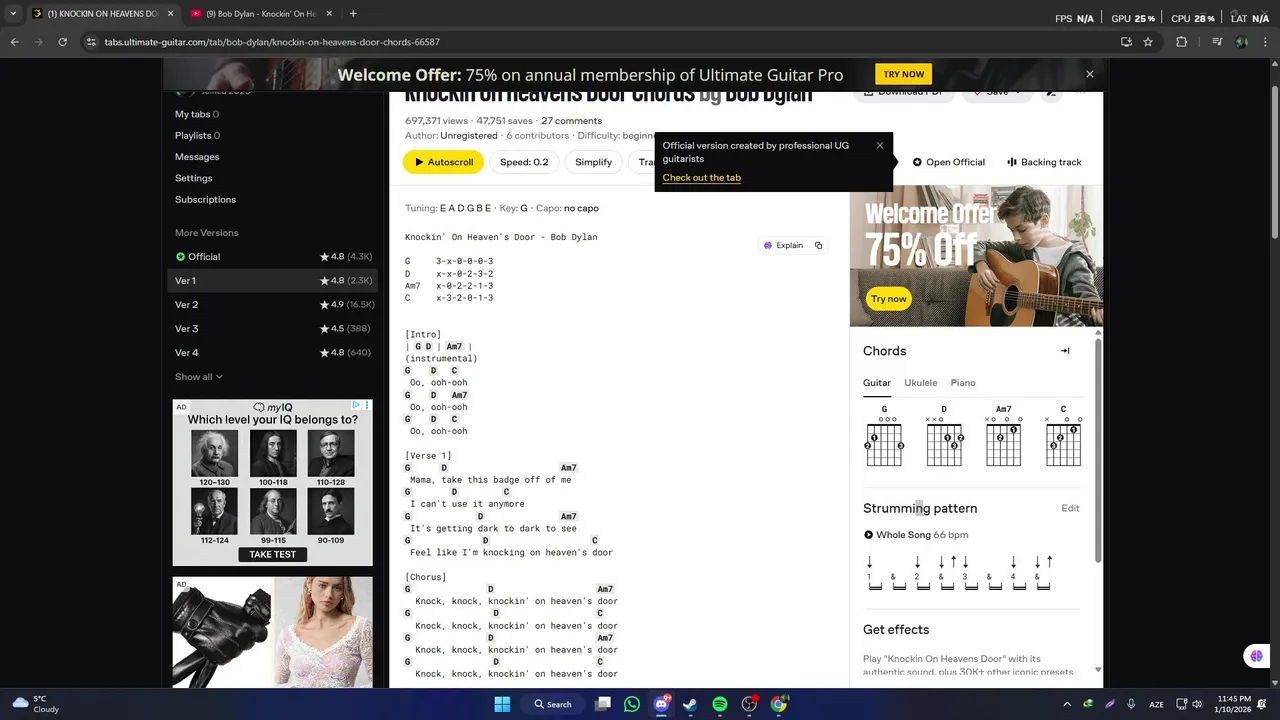Open weather widget showing 5°C Cloudy
This screenshot has height=720, width=1280.
[x=34, y=704]
